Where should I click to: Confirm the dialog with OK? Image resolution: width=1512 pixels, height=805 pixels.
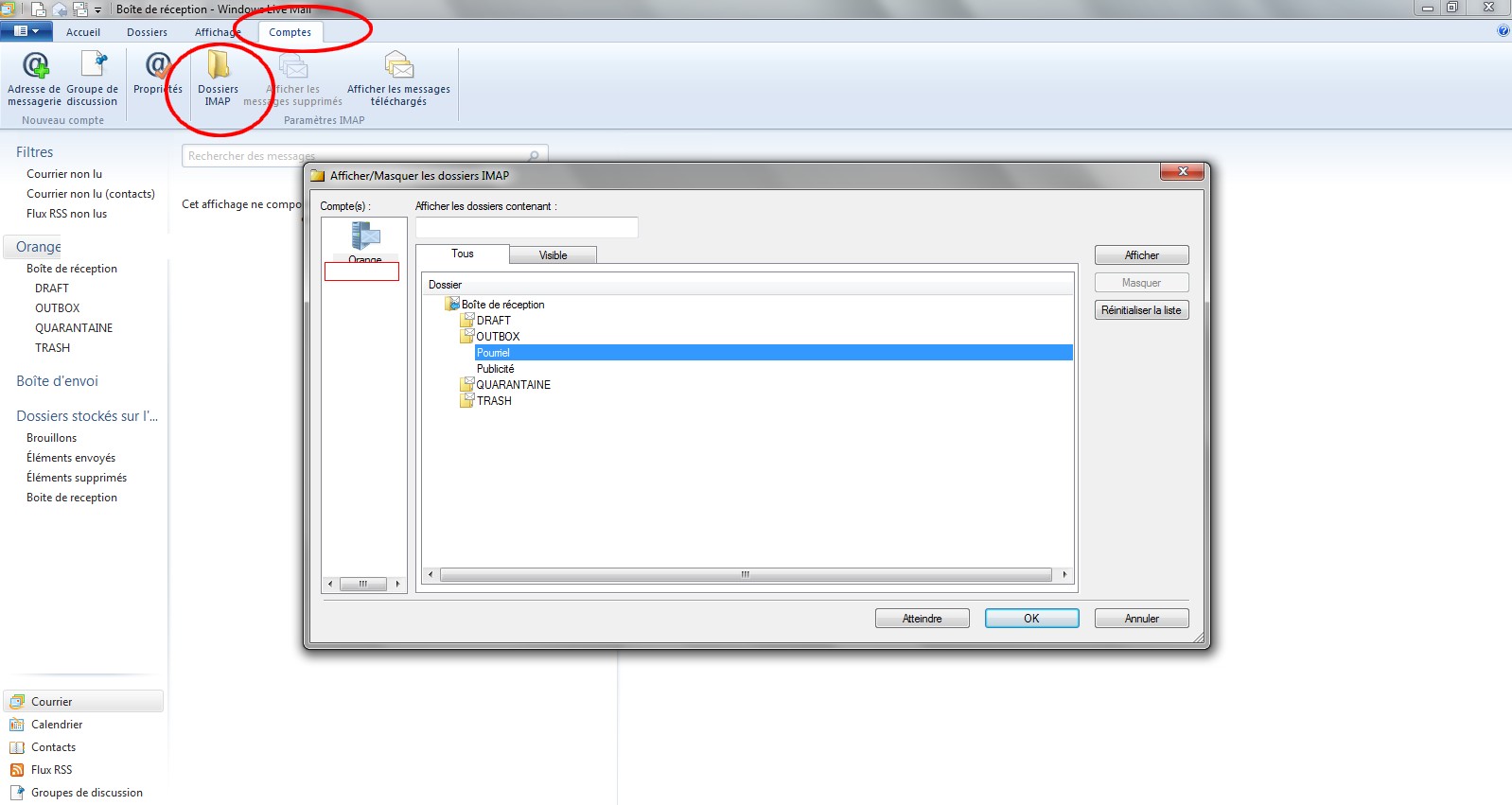[1032, 619]
